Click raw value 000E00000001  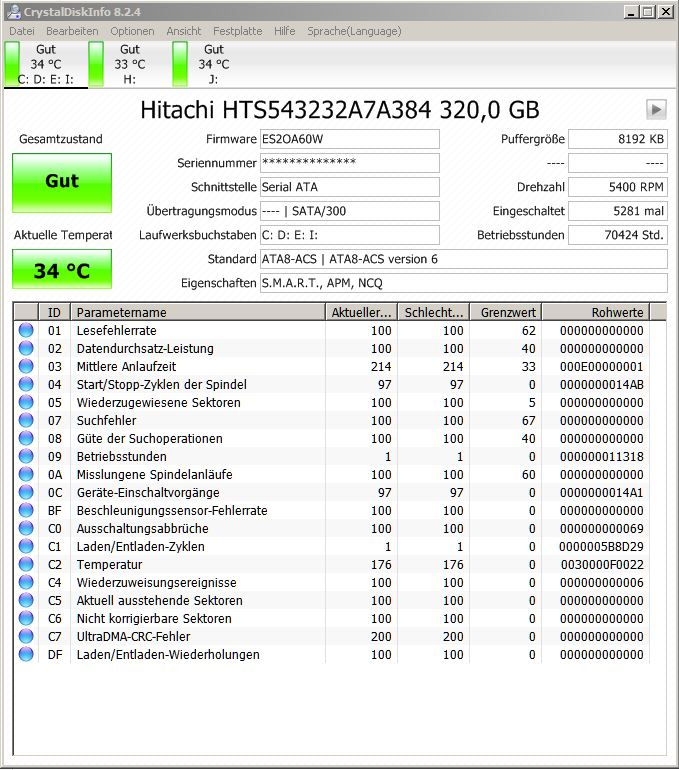601,366
